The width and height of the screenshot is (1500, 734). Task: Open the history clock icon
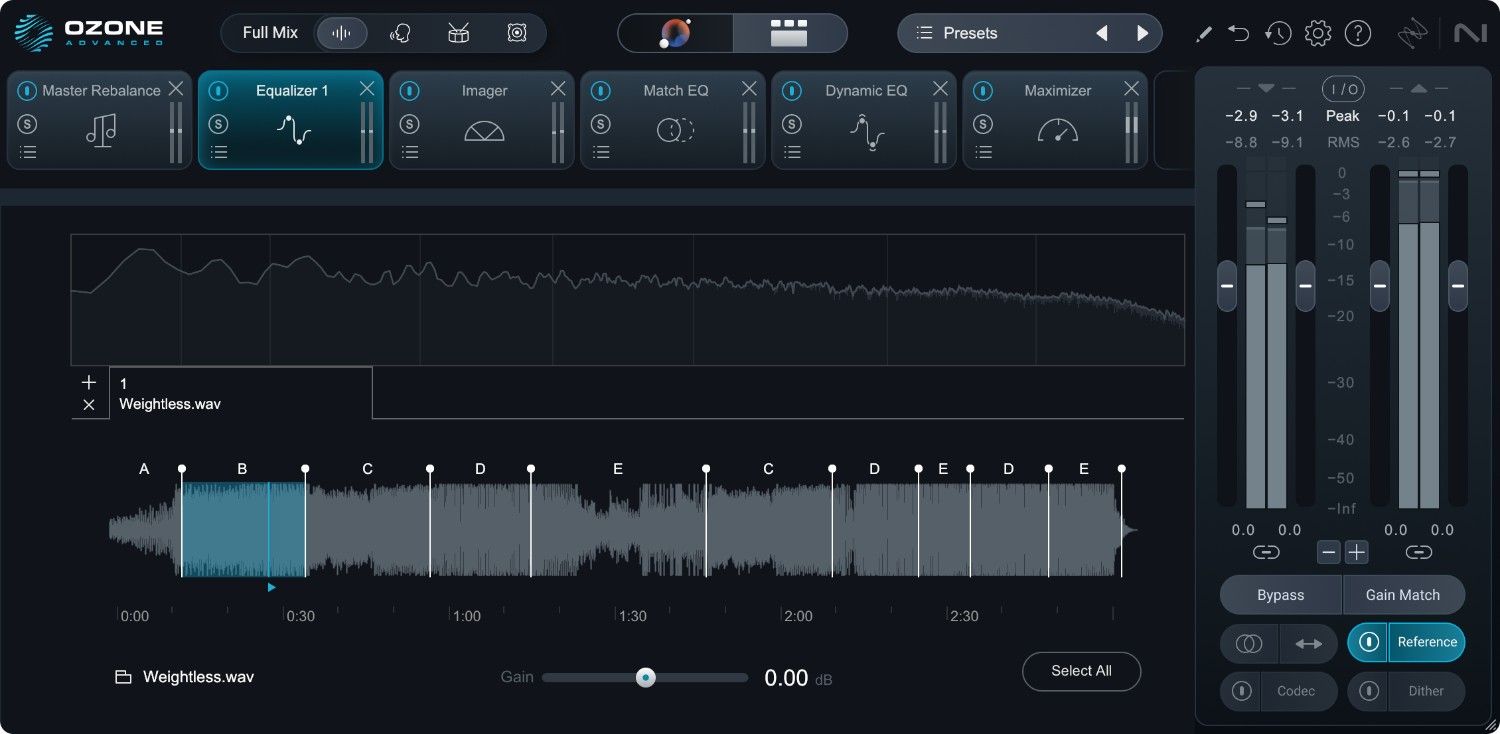tap(1277, 33)
